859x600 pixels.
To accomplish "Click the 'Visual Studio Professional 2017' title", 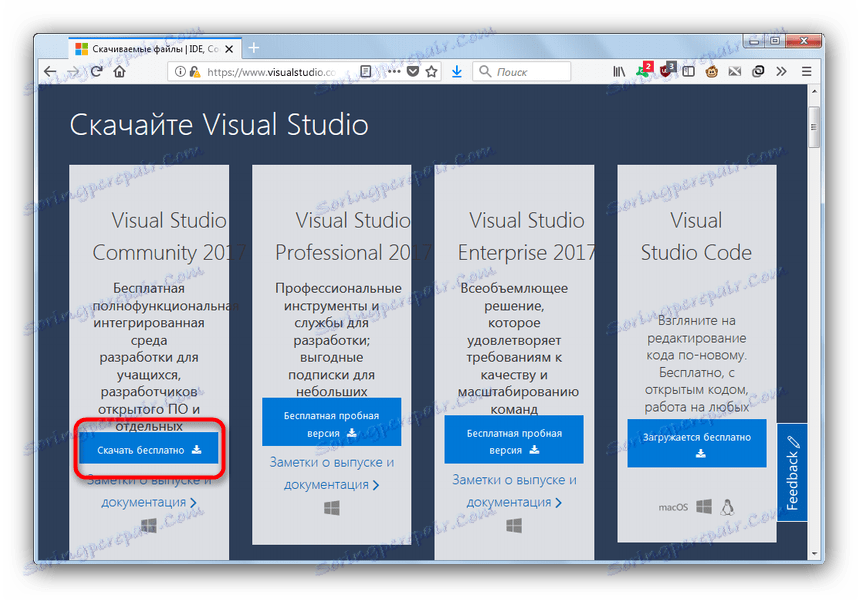I will coord(353,236).
